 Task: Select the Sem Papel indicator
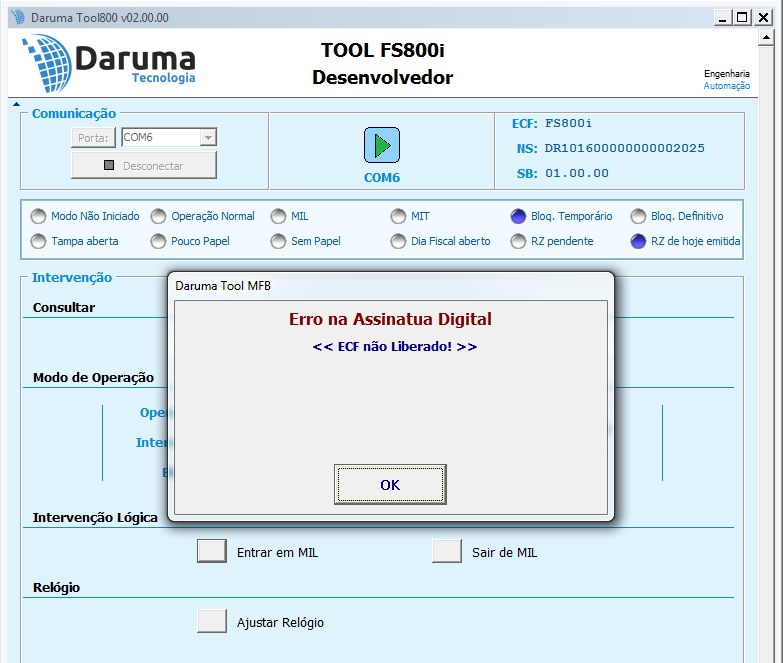pos(278,241)
